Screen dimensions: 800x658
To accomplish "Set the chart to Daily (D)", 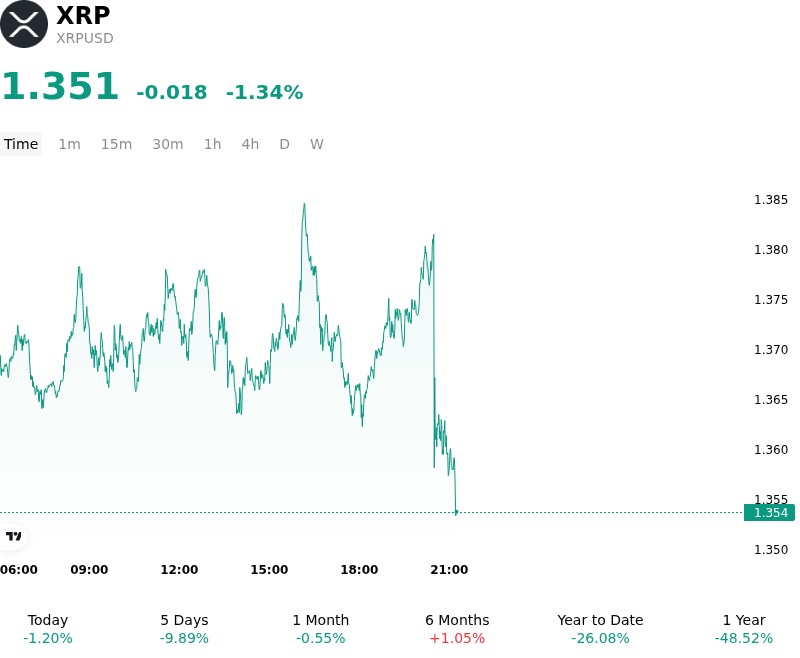I will click(285, 144).
